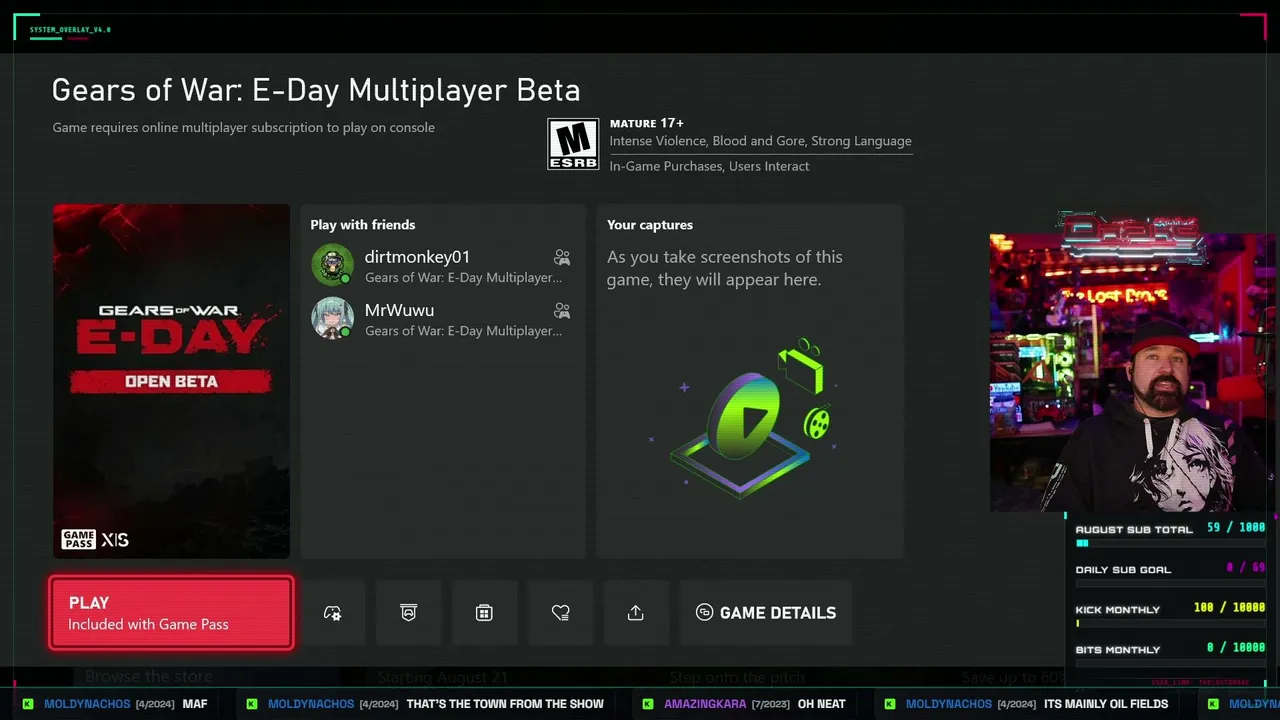Click the Play with friends heading
The width and height of the screenshot is (1280, 720).
363,225
